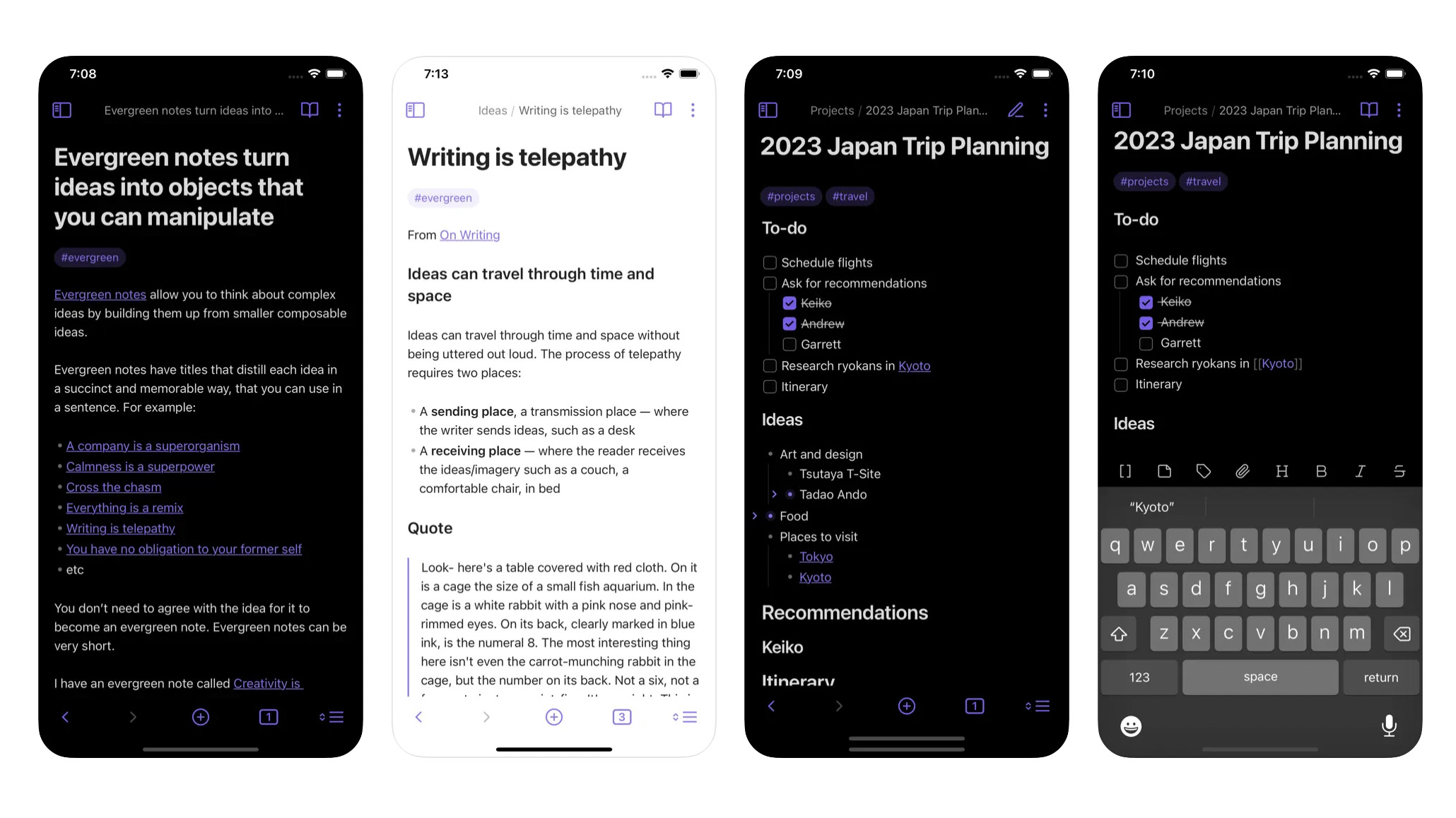Image resolution: width=1456 pixels, height=818 pixels.
Task: Click the strikethrough formatting icon in toolbar
Action: tap(1399, 471)
